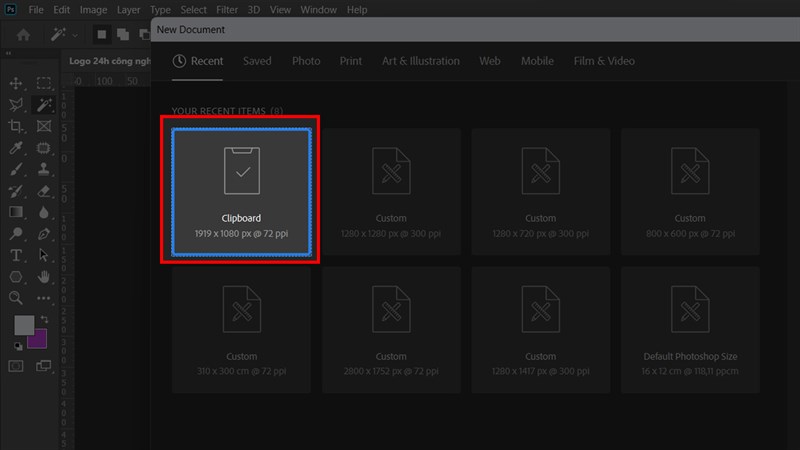The width and height of the screenshot is (800, 450).
Task: Choose Add to Selection mode in options bar
Action: (x=123, y=35)
